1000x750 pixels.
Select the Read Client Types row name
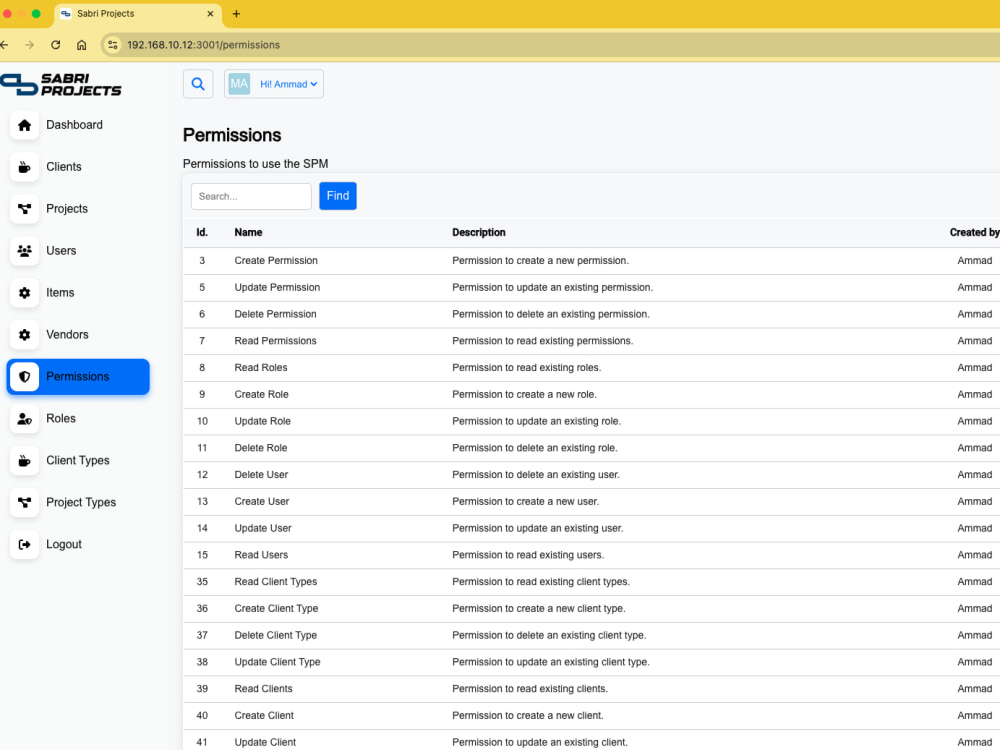[x=276, y=582]
